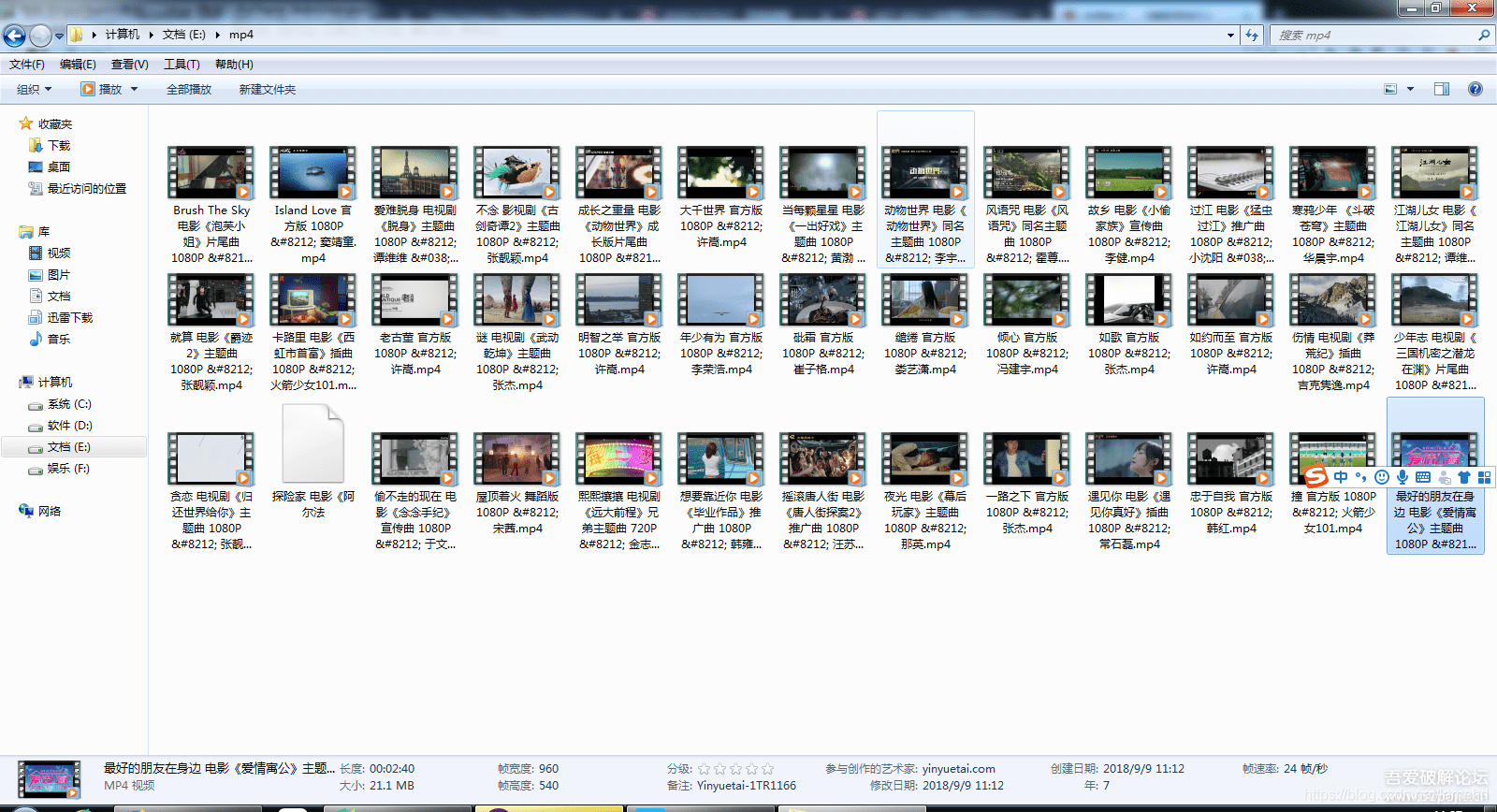1497x812 pixels.
Task: Toggle the preview pane
Action: click(x=1442, y=89)
